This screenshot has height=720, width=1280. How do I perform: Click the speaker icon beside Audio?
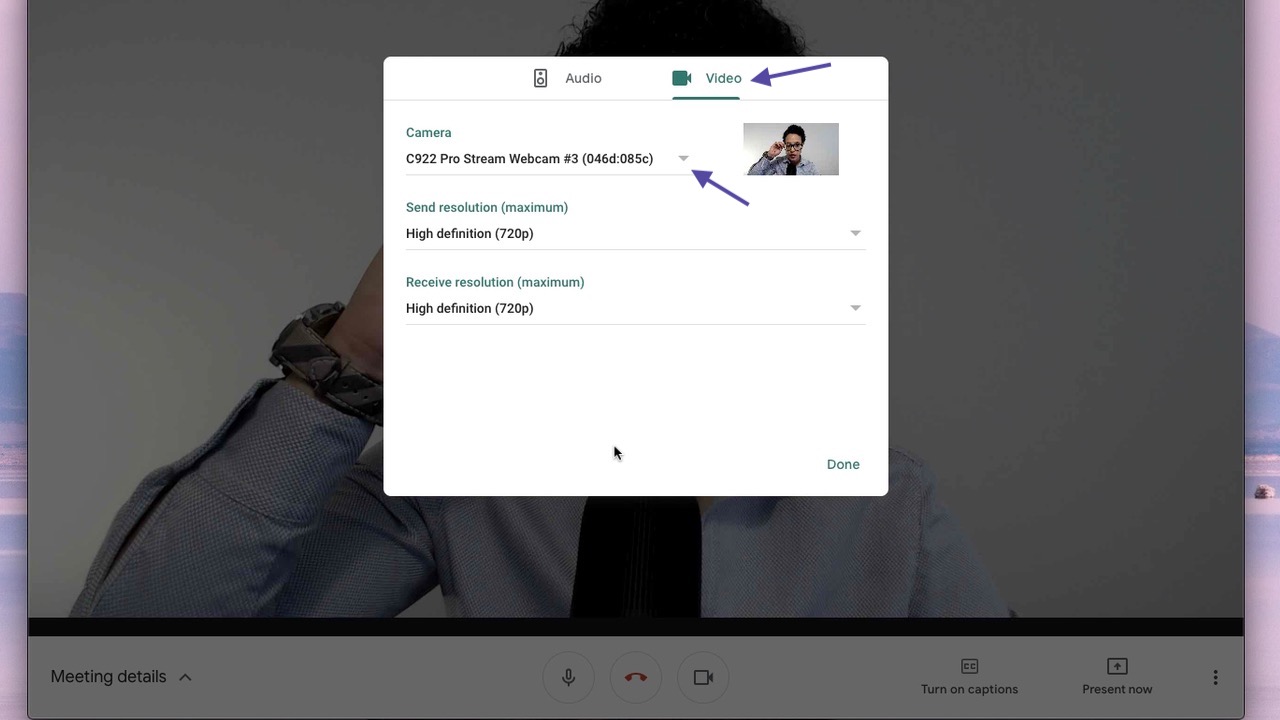540,77
